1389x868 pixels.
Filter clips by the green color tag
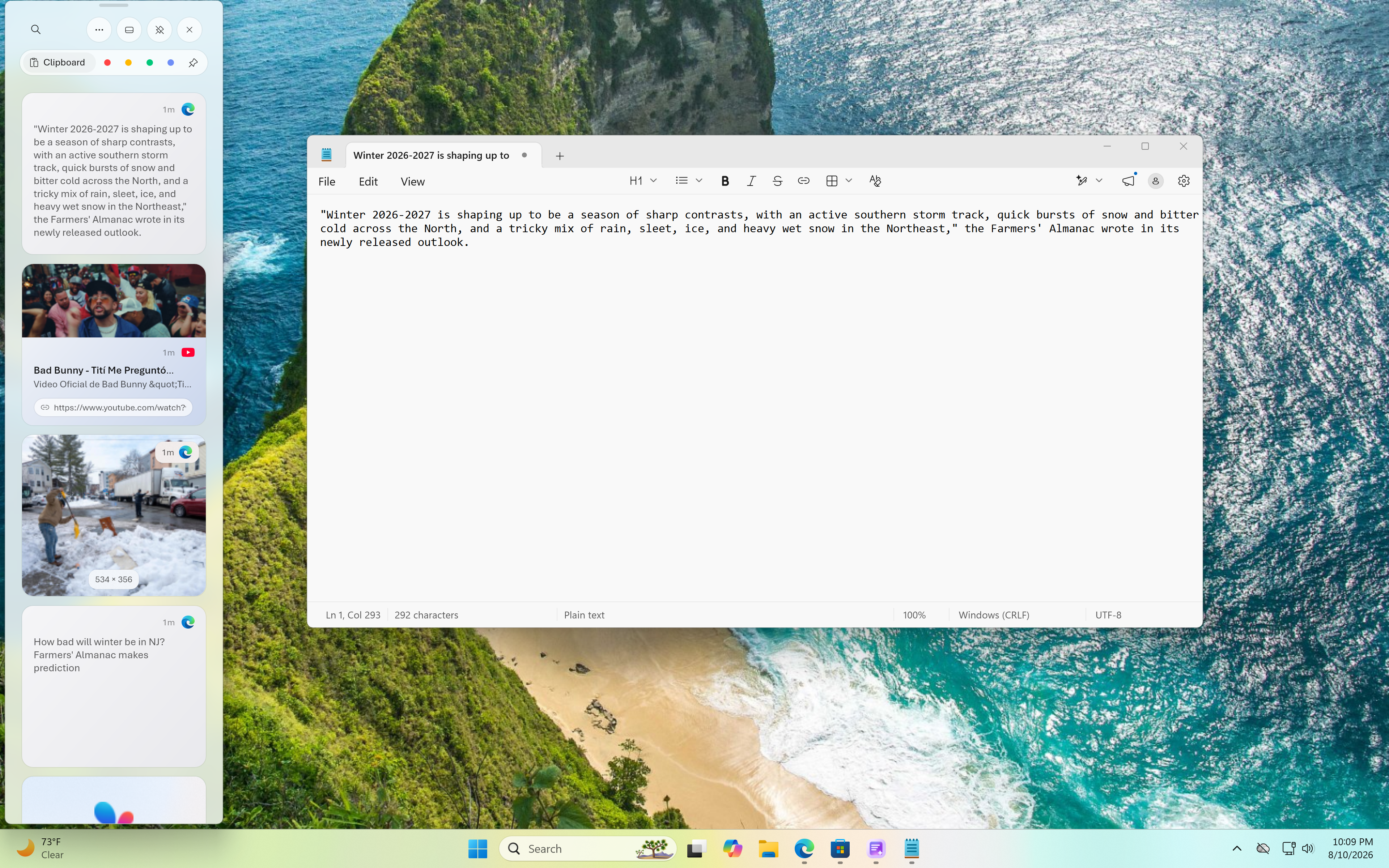point(150,63)
